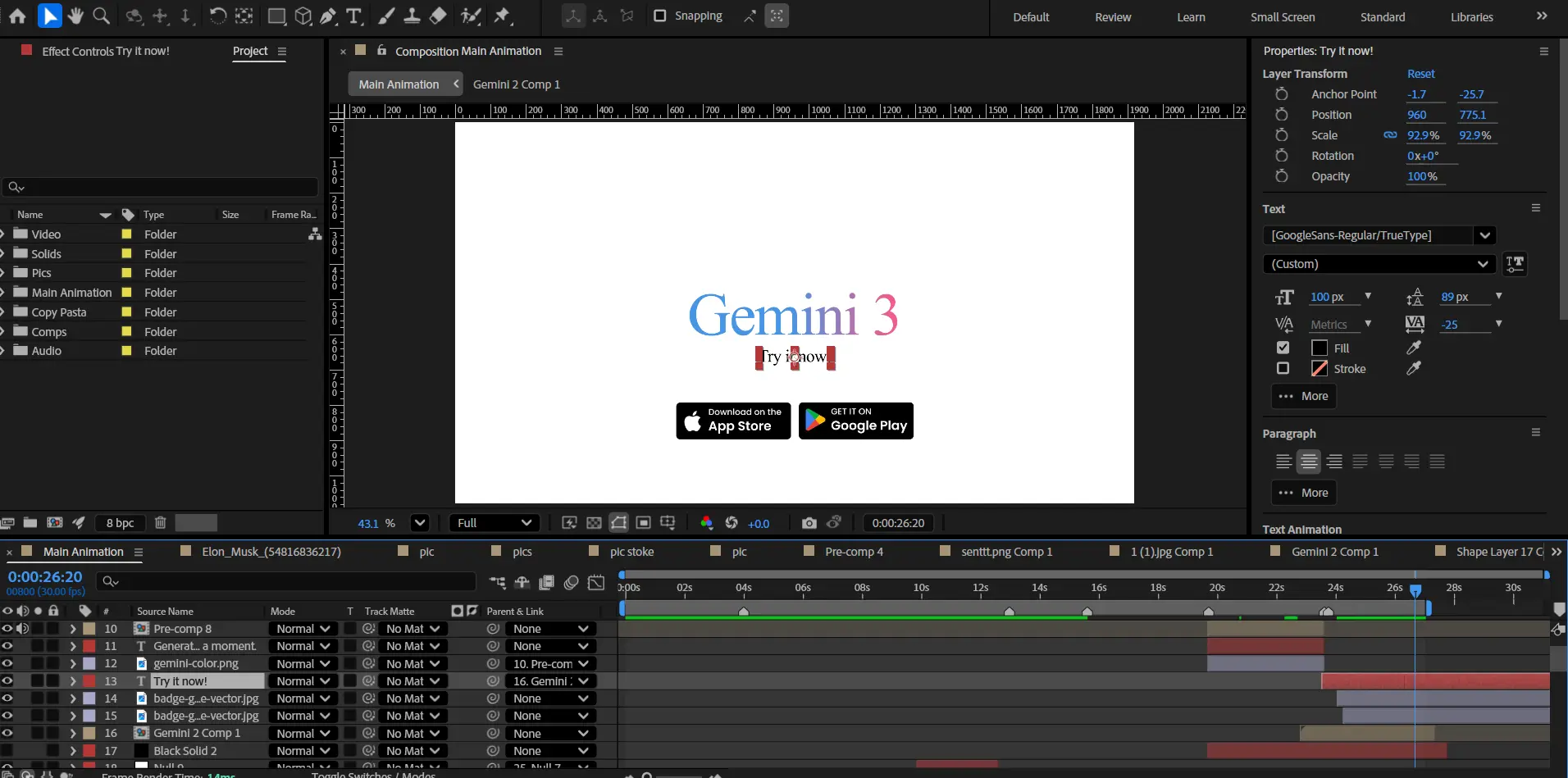The image size is (1568, 778).
Task: Delete selected project item with trash icon
Action: tap(161, 523)
